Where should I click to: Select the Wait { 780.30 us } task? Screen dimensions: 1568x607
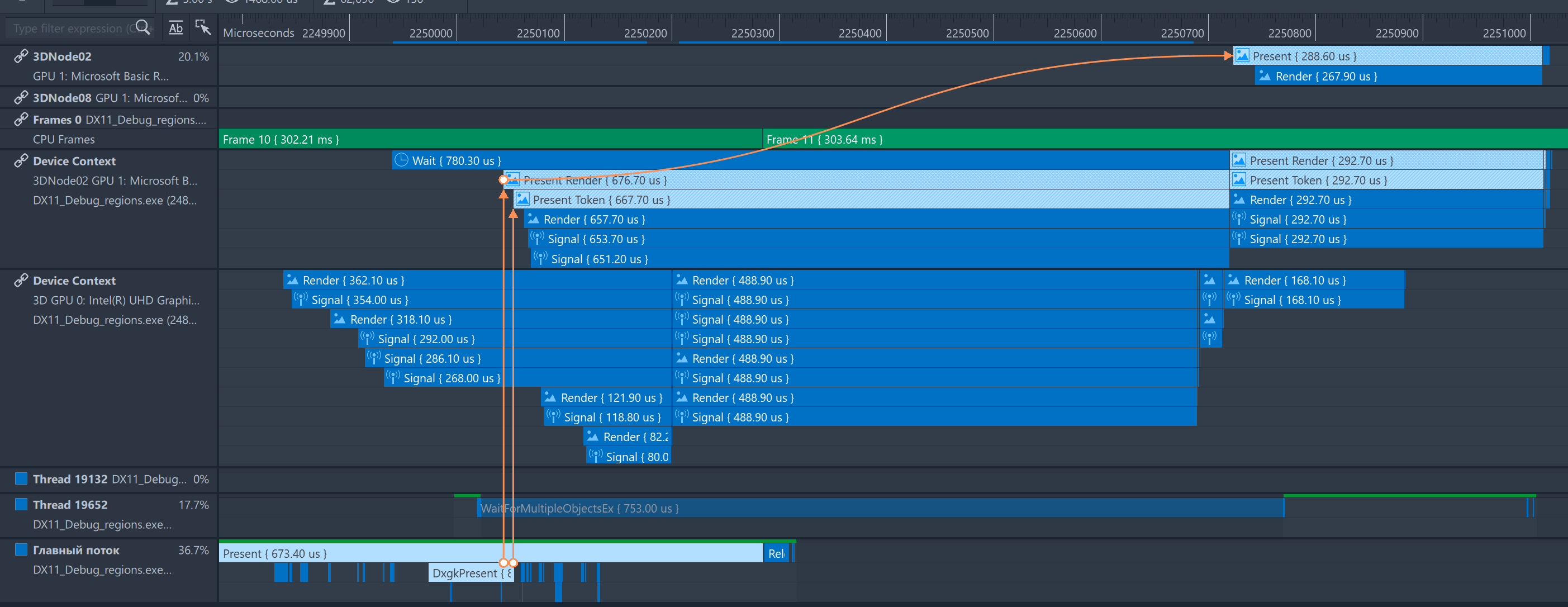pos(811,161)
